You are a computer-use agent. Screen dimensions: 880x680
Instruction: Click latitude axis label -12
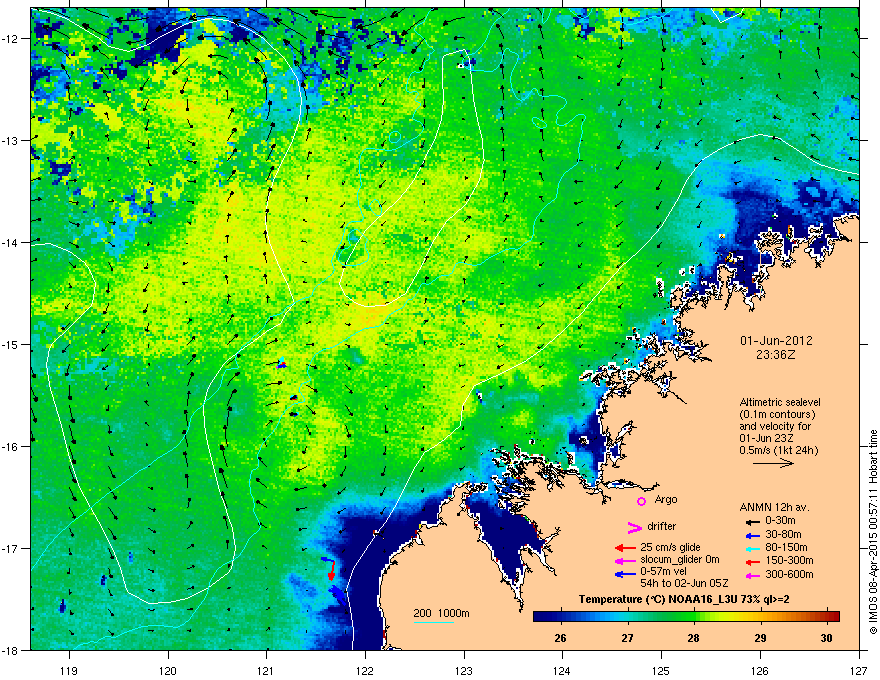(x=11, y=38)
